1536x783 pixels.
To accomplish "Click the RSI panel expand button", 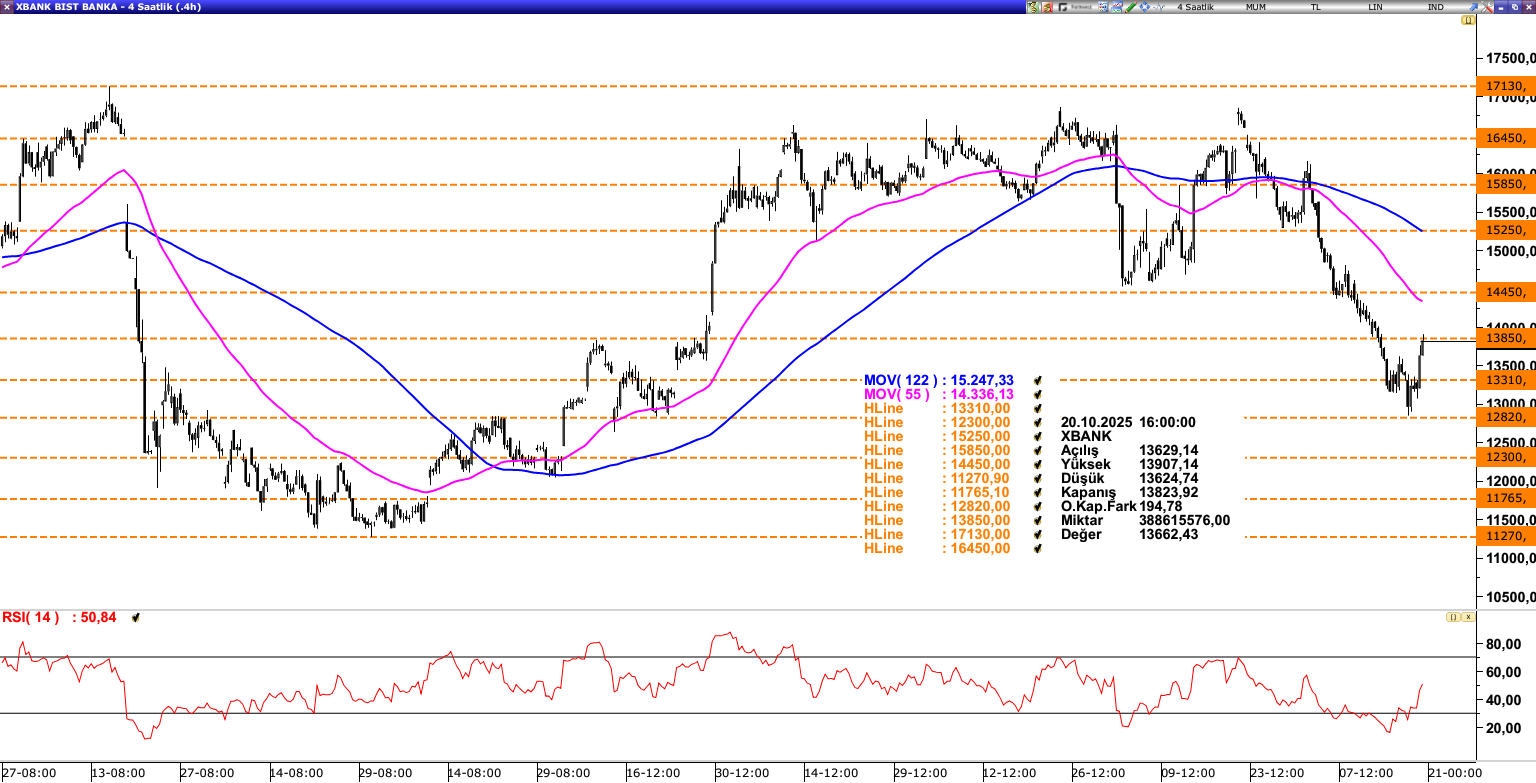I will [1452, 617].
